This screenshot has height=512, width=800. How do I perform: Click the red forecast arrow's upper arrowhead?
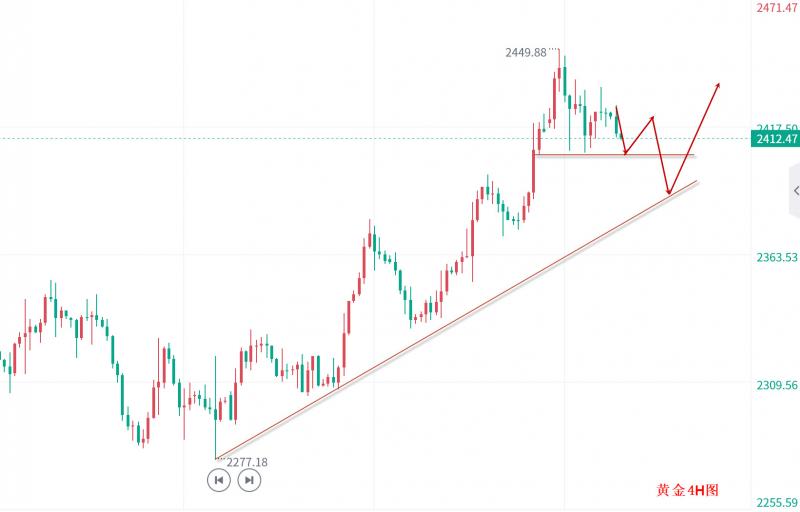click(x=718, y=86)
